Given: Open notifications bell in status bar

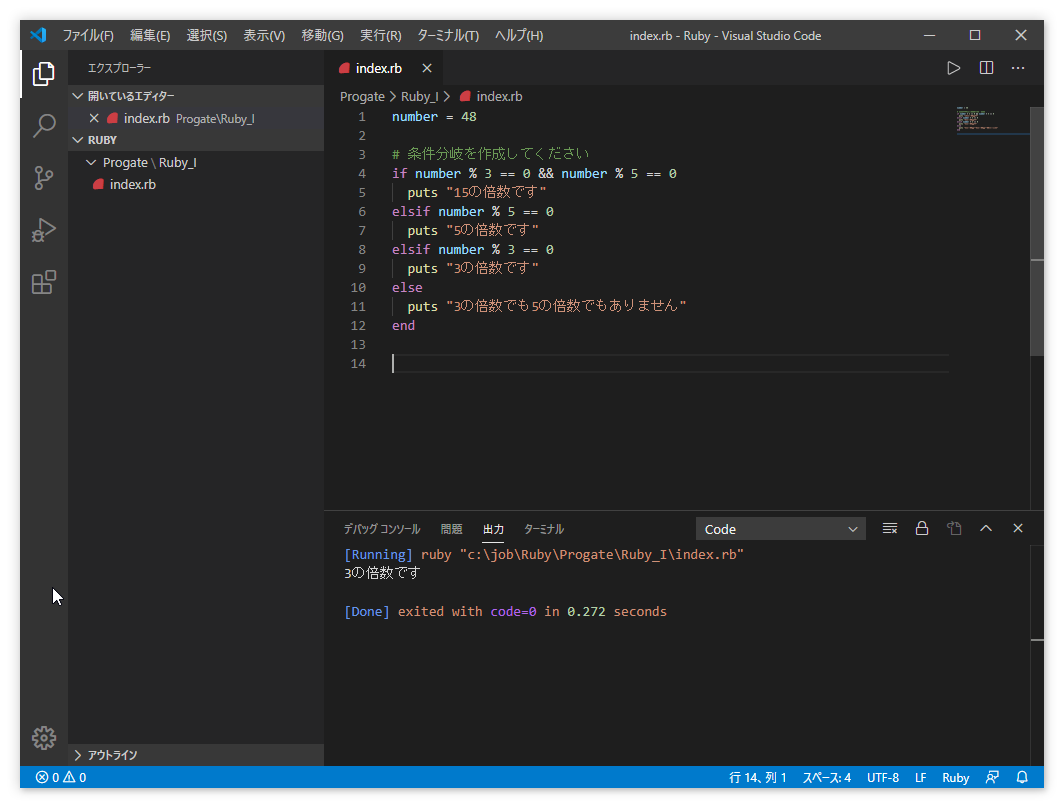Looking at the screenshot, I should pyautogui.click(x=1022, y=777).
